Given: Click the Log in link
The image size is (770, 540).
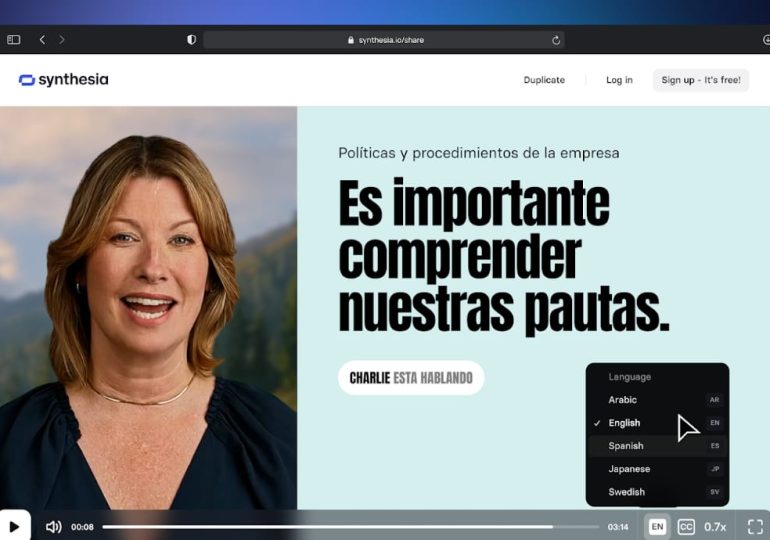Looking at the screenshot, I should pyautogui.click(x=619, y=80).
